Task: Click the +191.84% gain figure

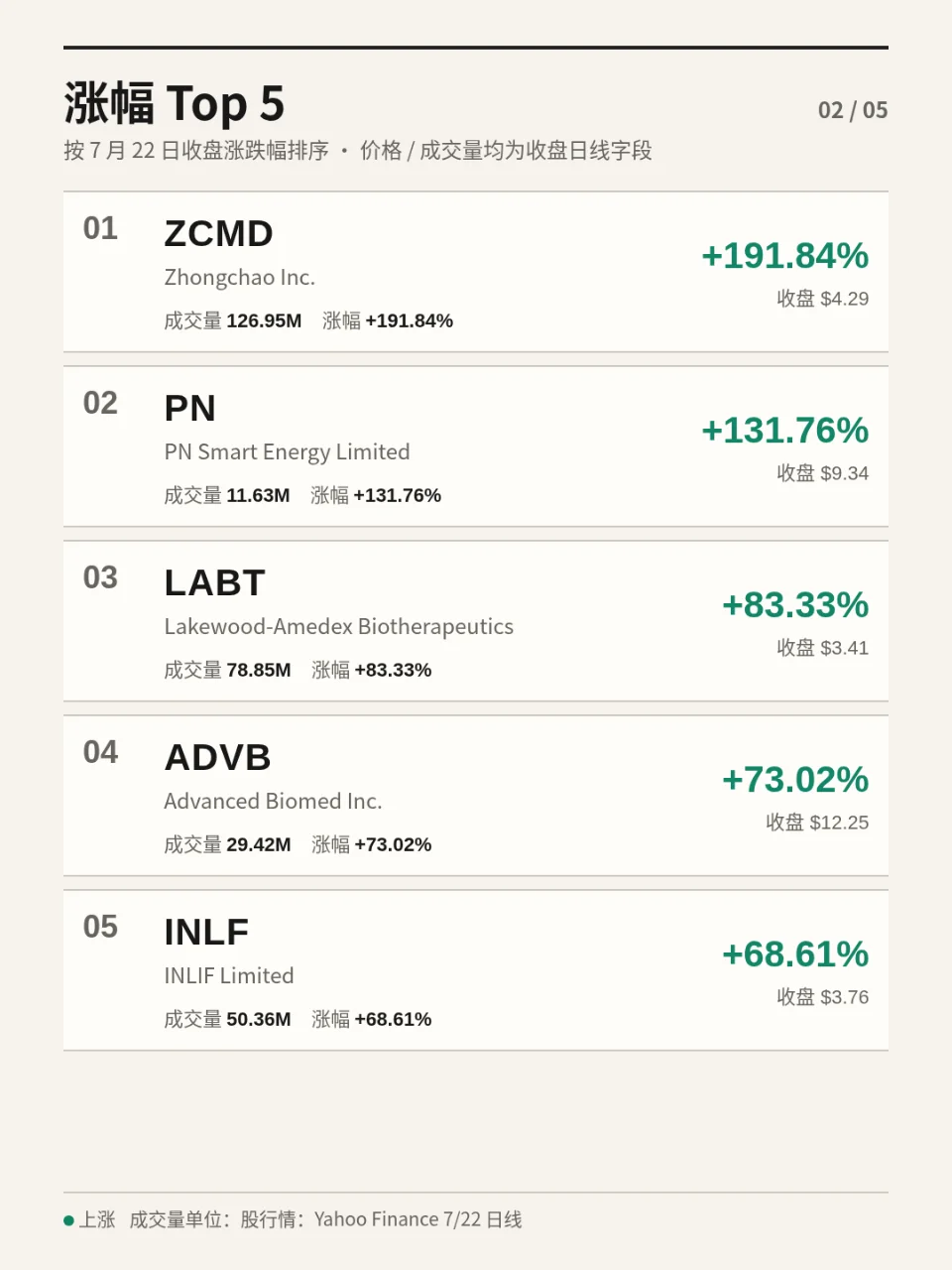Action: point(784,256)
